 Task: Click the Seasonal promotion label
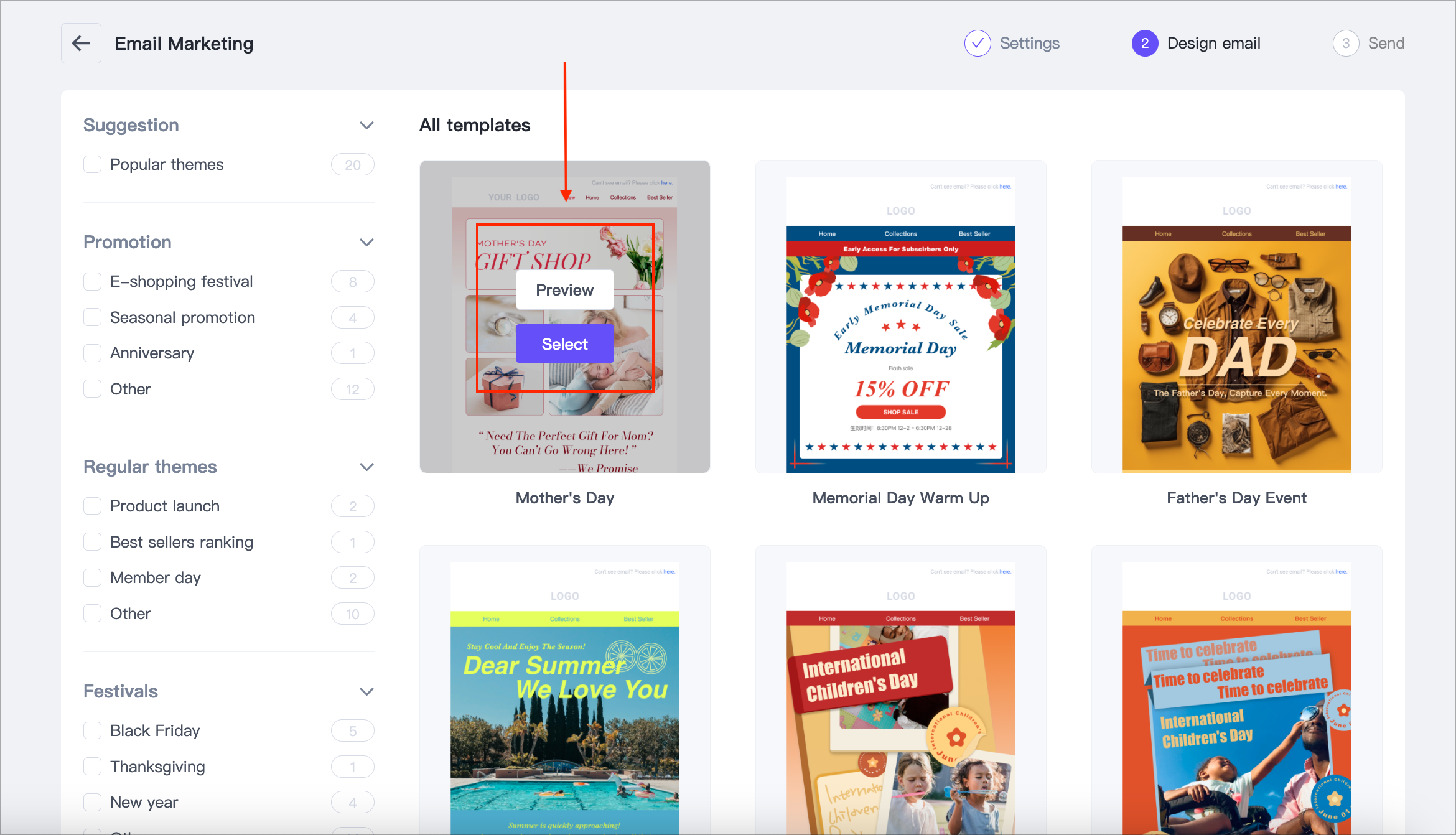(x=183, y=317)
